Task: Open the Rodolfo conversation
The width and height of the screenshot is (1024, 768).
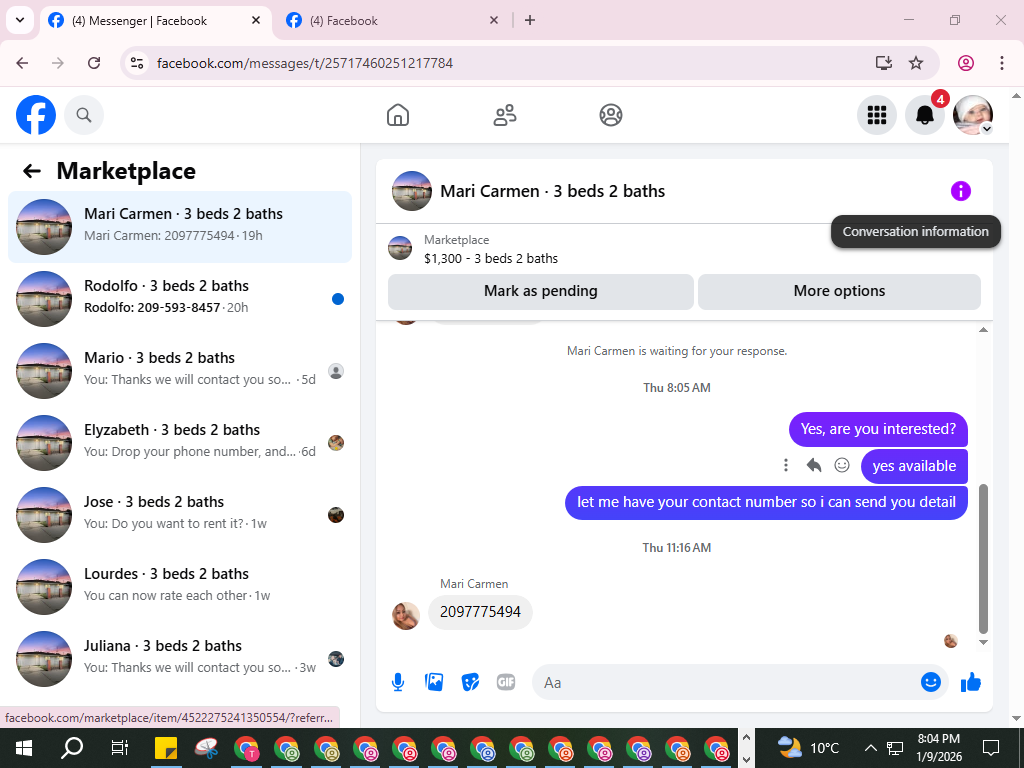Action: tap(180, 299)
